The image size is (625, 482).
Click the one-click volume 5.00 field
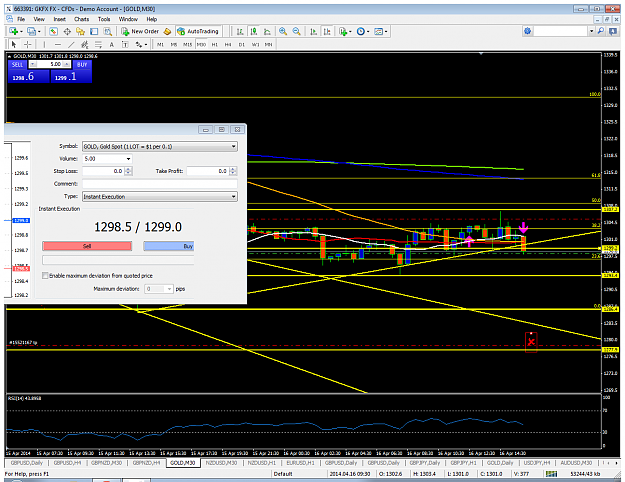50,64
